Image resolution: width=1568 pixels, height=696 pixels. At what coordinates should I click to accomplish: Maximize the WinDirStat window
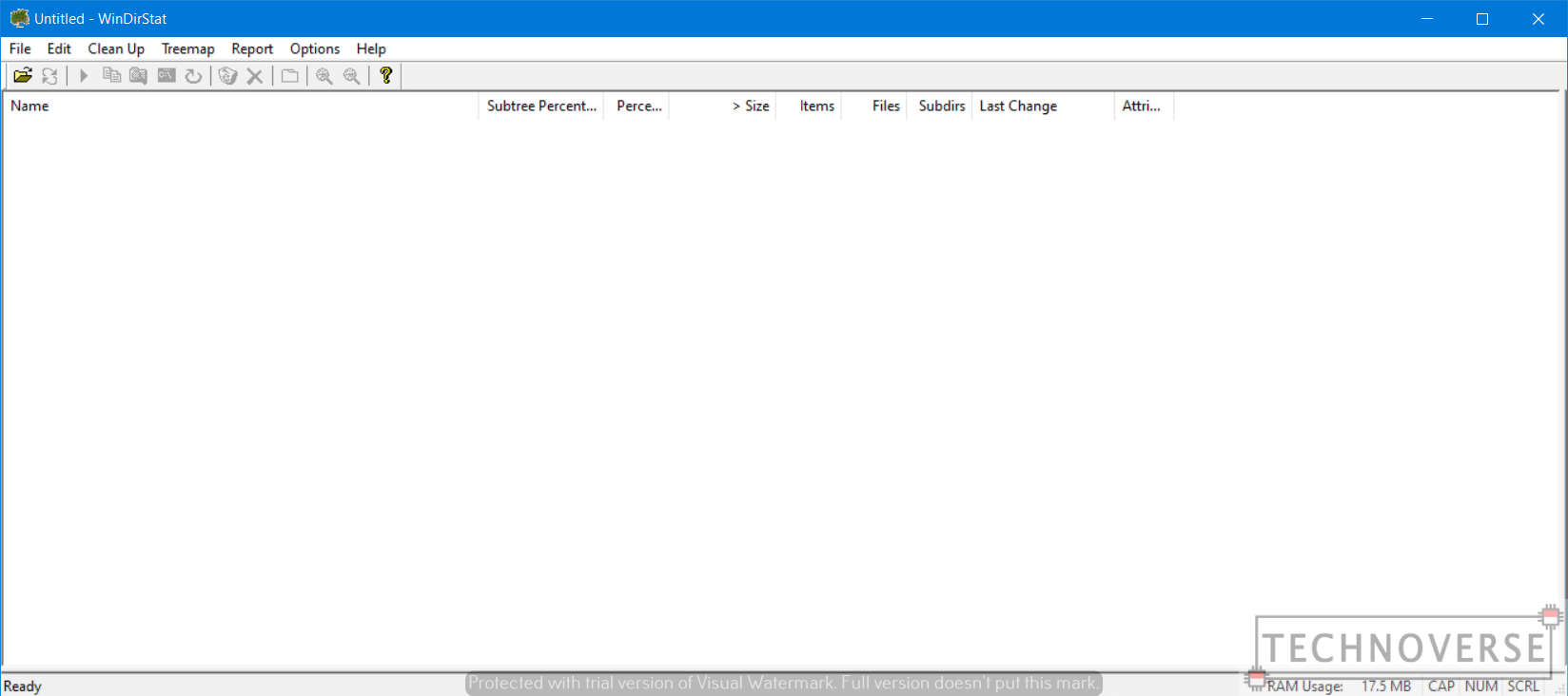1482,19
